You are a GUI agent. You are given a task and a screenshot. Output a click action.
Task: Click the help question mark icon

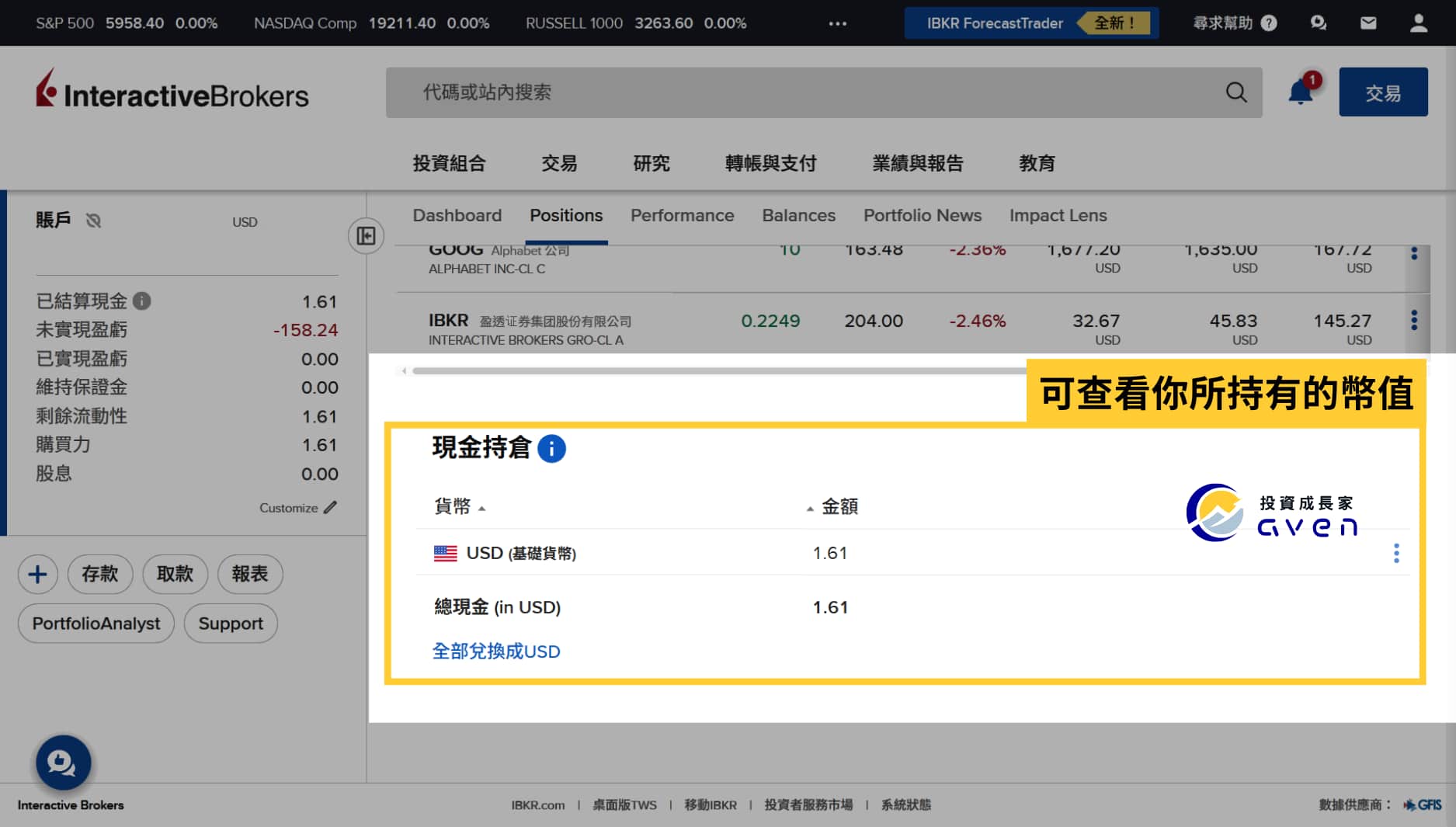click(x=1269, y=23)
